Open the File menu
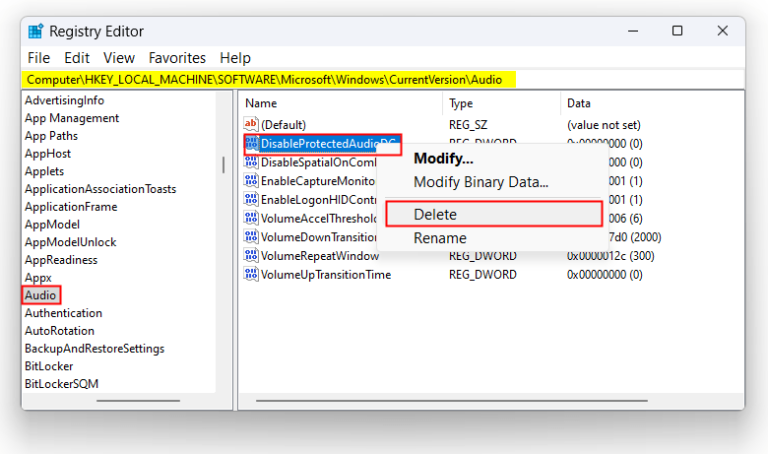Image resolution: width=768 pixels, height=454 pixels. 38,58
